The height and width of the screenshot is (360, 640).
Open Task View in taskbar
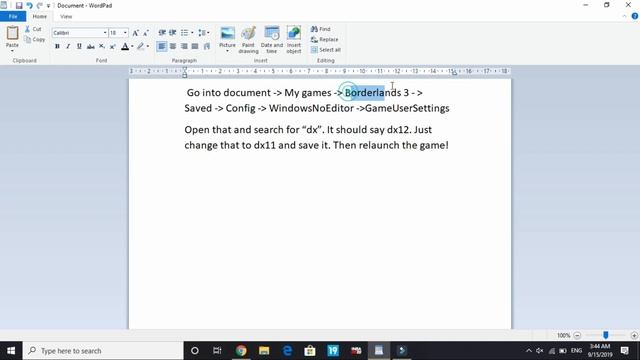[x=217, y=351]
